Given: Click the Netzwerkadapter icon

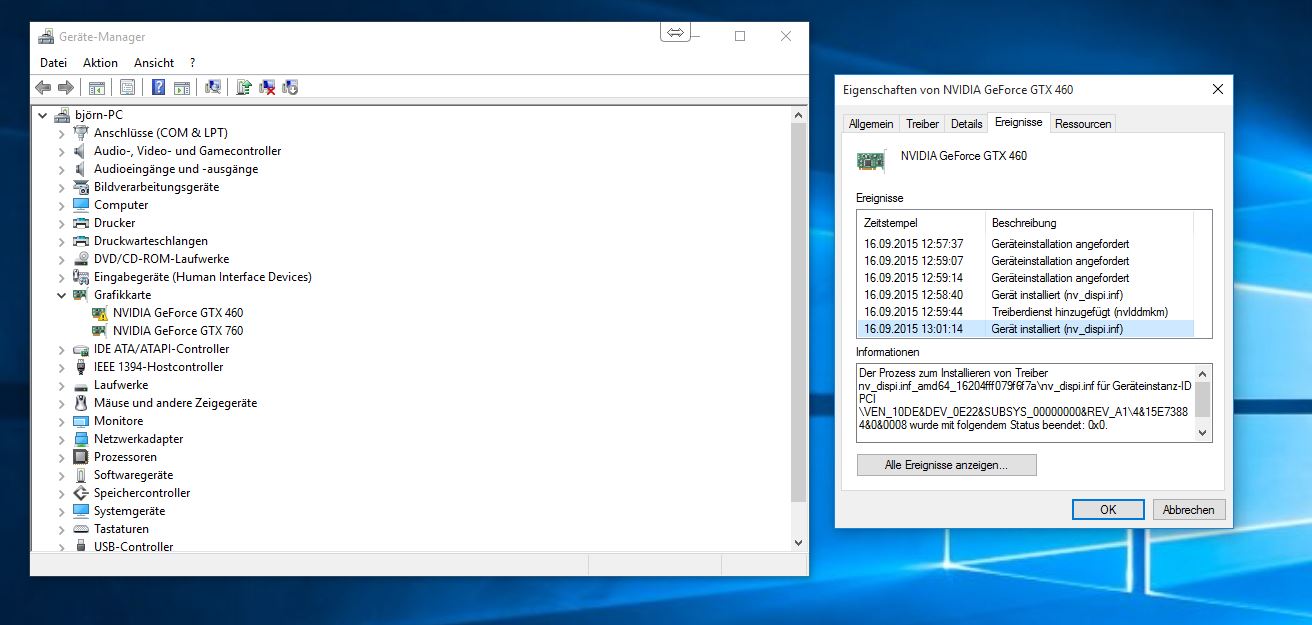Looking at the screenshot, I should [81, 439].
